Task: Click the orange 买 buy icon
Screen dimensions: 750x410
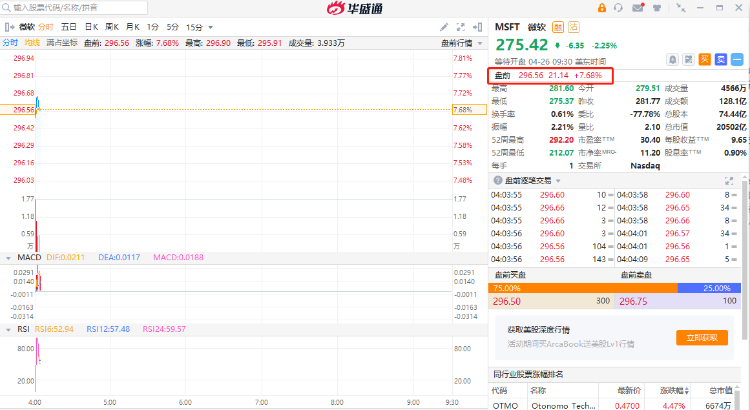Action: pyautogui.click(x=705, y=59)
